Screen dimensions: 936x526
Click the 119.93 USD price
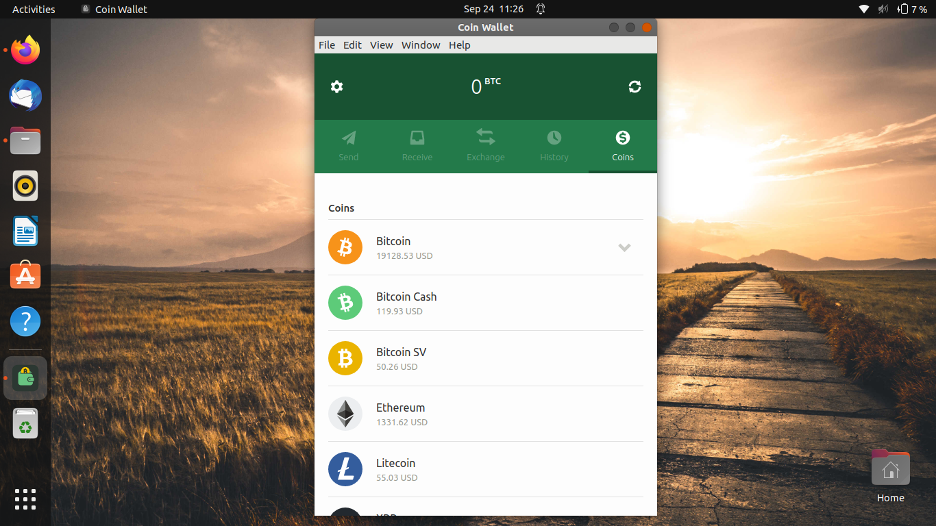[399, 311]
